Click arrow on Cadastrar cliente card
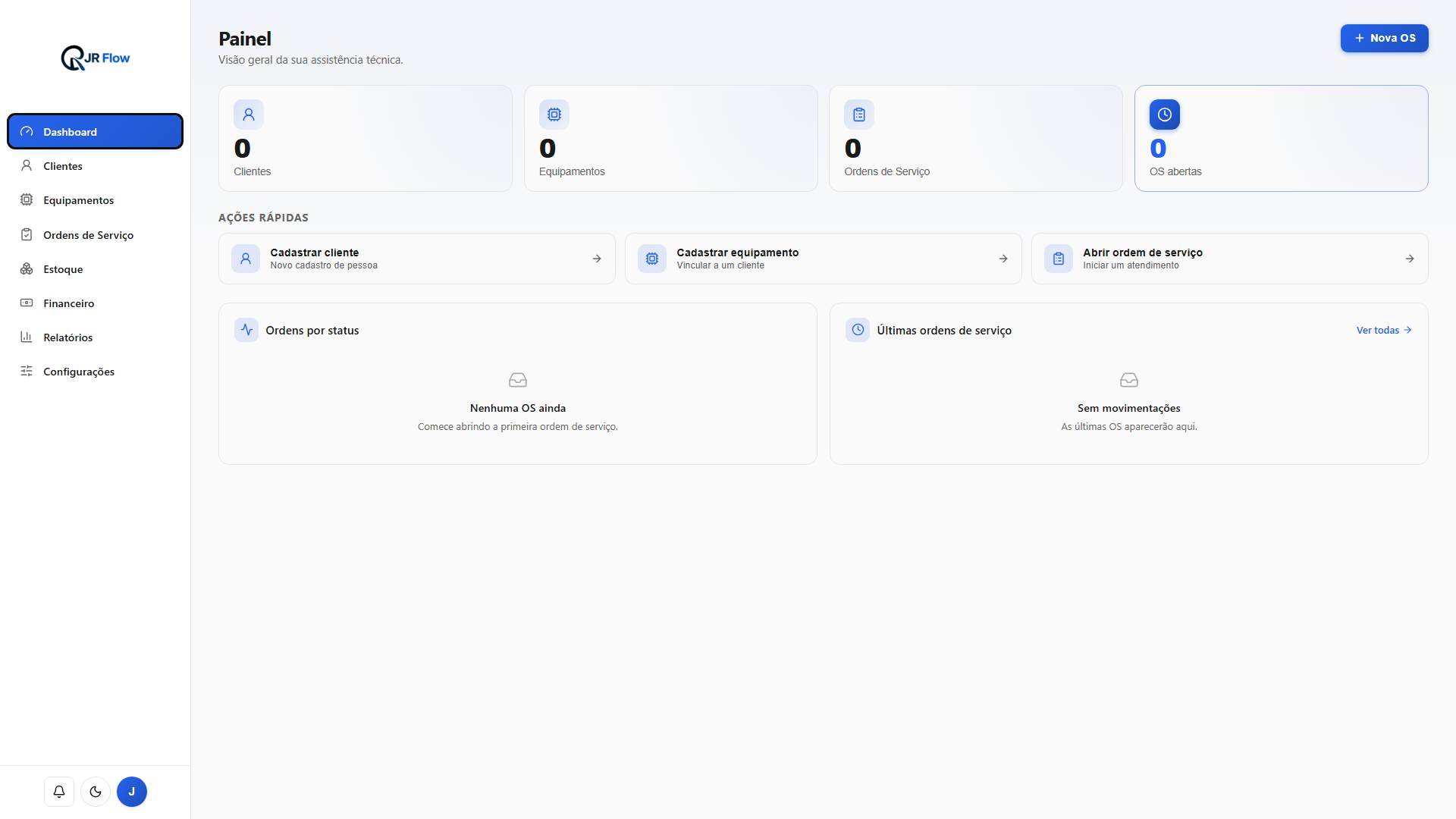 (597, 259)
